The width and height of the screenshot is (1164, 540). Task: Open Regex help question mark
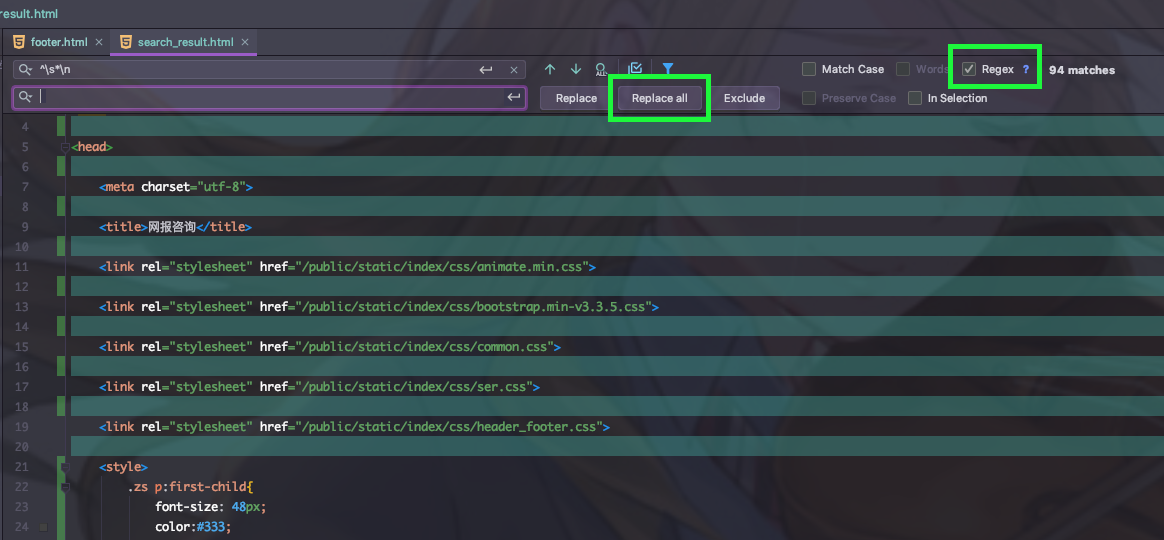(1025, 70)
